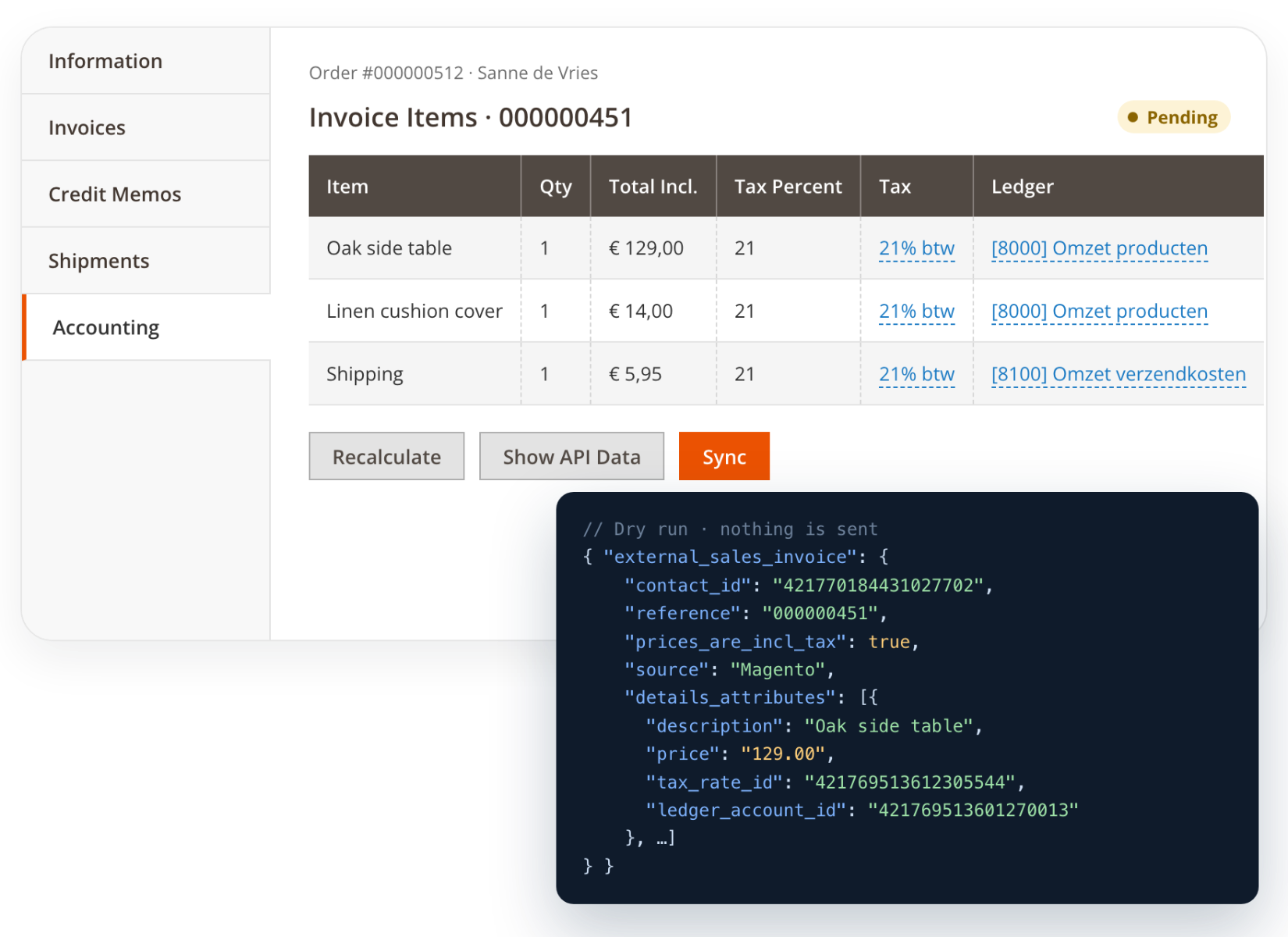
Task: Click the Dry run comment line
Action: click(730, 529)
